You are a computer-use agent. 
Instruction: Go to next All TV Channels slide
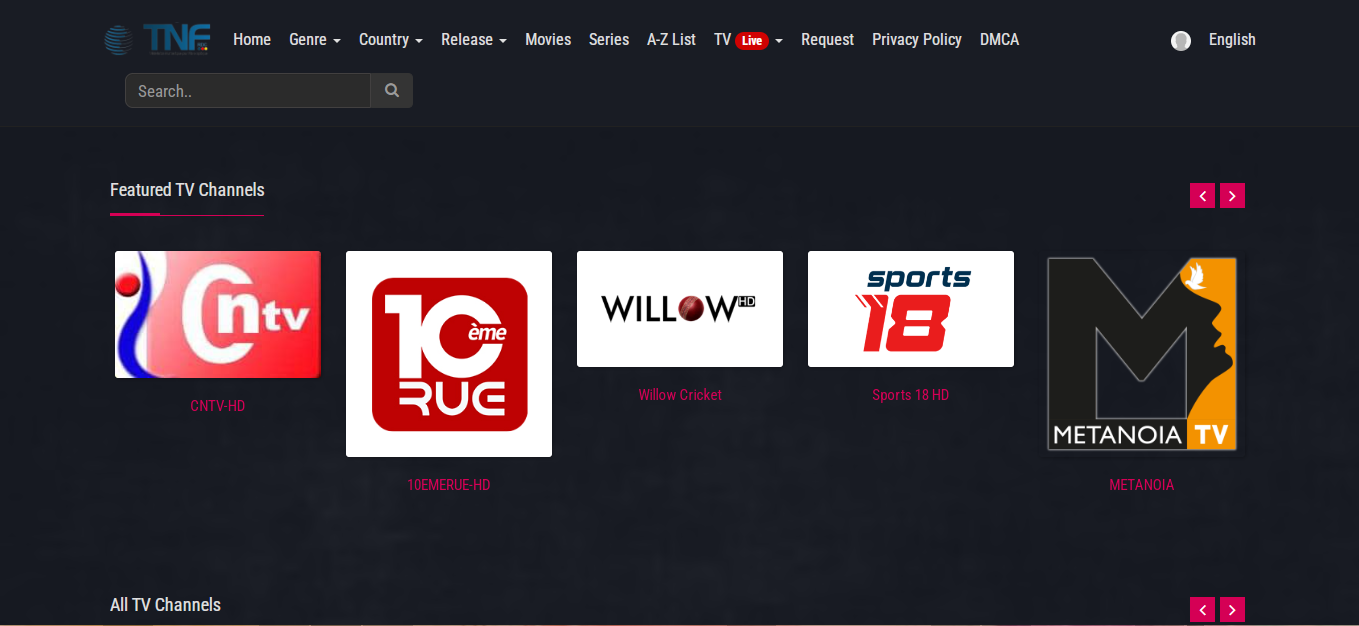pos(1232,609)
